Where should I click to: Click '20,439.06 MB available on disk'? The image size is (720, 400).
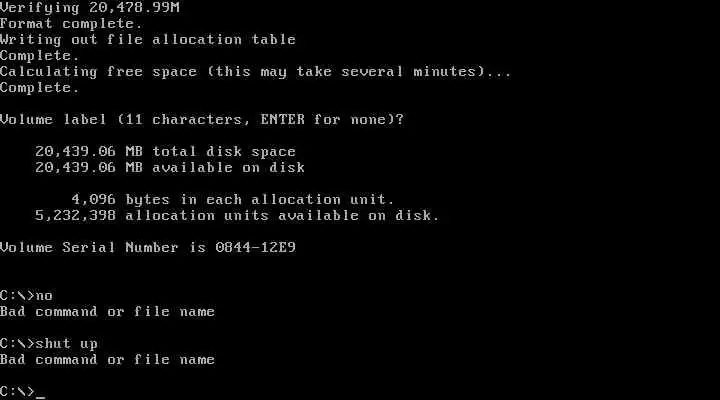[x=170, y=168]
